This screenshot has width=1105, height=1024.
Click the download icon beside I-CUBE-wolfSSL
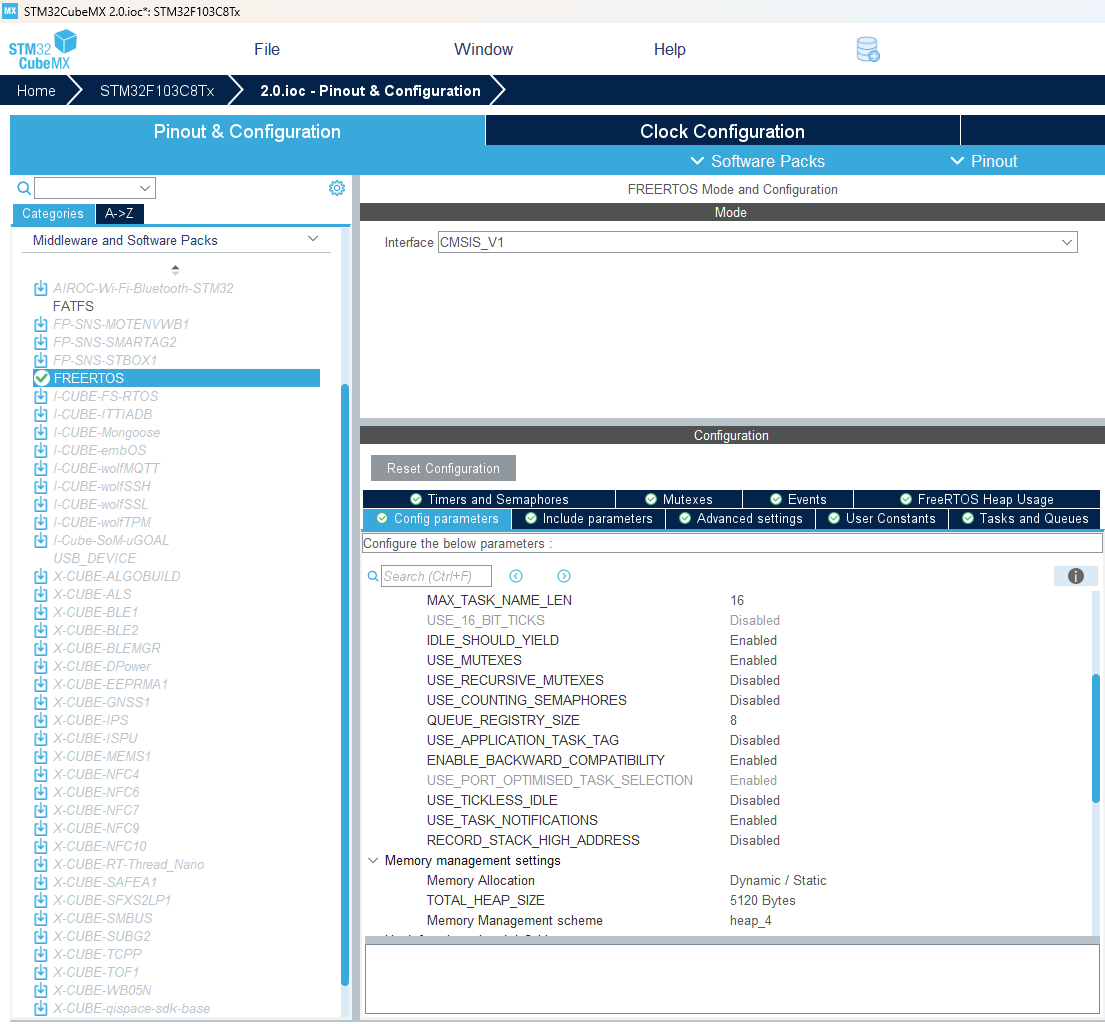pyautogui.click(x=41, y=505)
